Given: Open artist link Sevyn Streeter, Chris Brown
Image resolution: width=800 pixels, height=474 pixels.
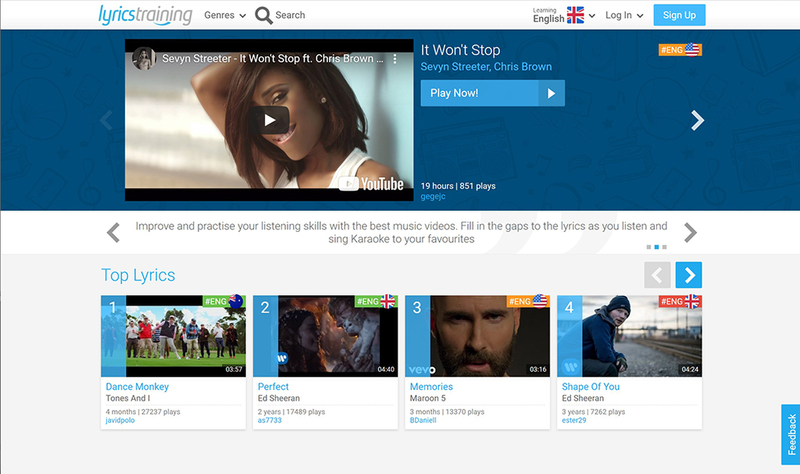Looking at the screenshot, I should 486,67.
